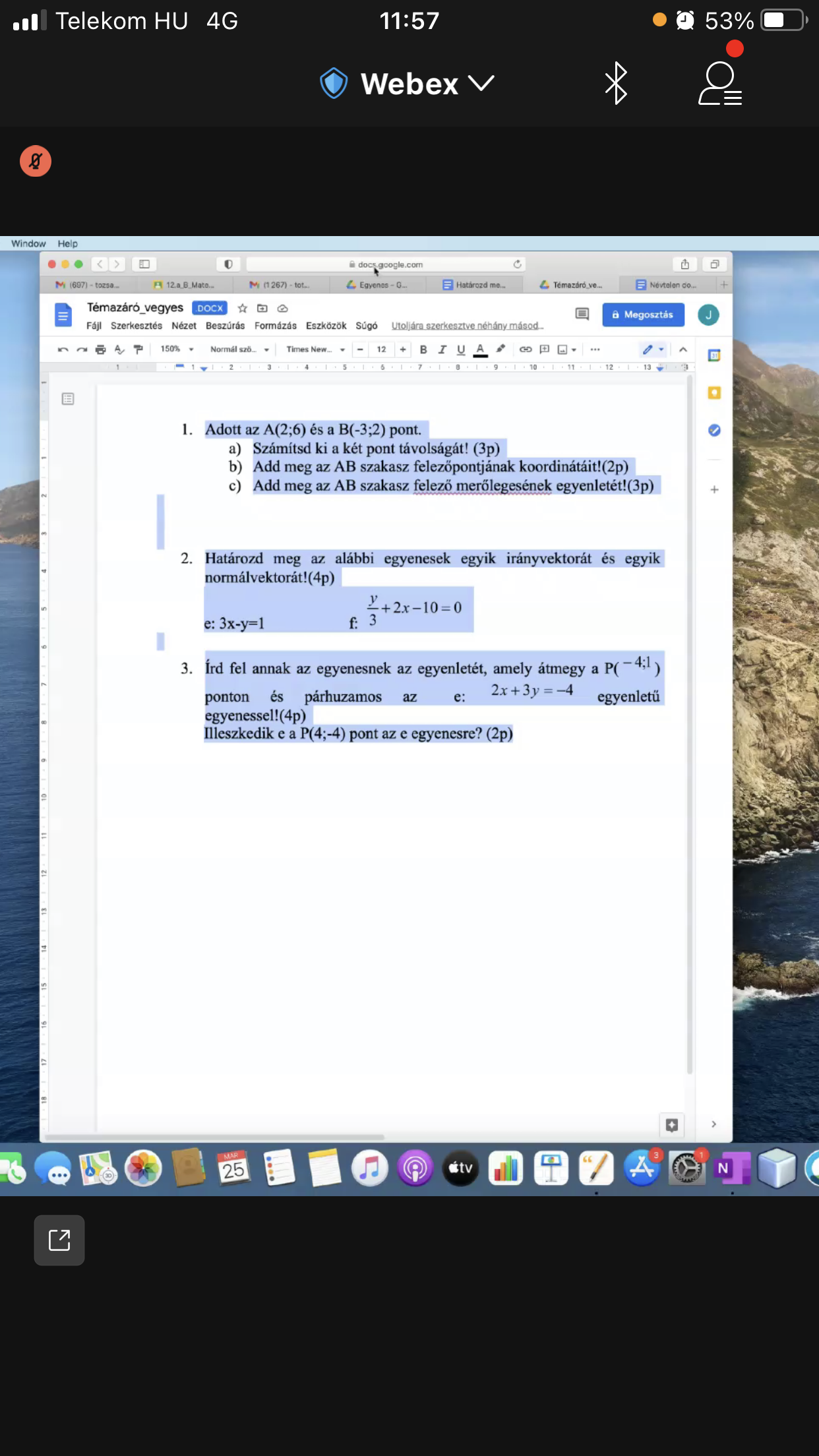This screenshot has height=1456, width=819.
Task: Click the Bluetooth icon in Webex header
Action: click(615, 83)
